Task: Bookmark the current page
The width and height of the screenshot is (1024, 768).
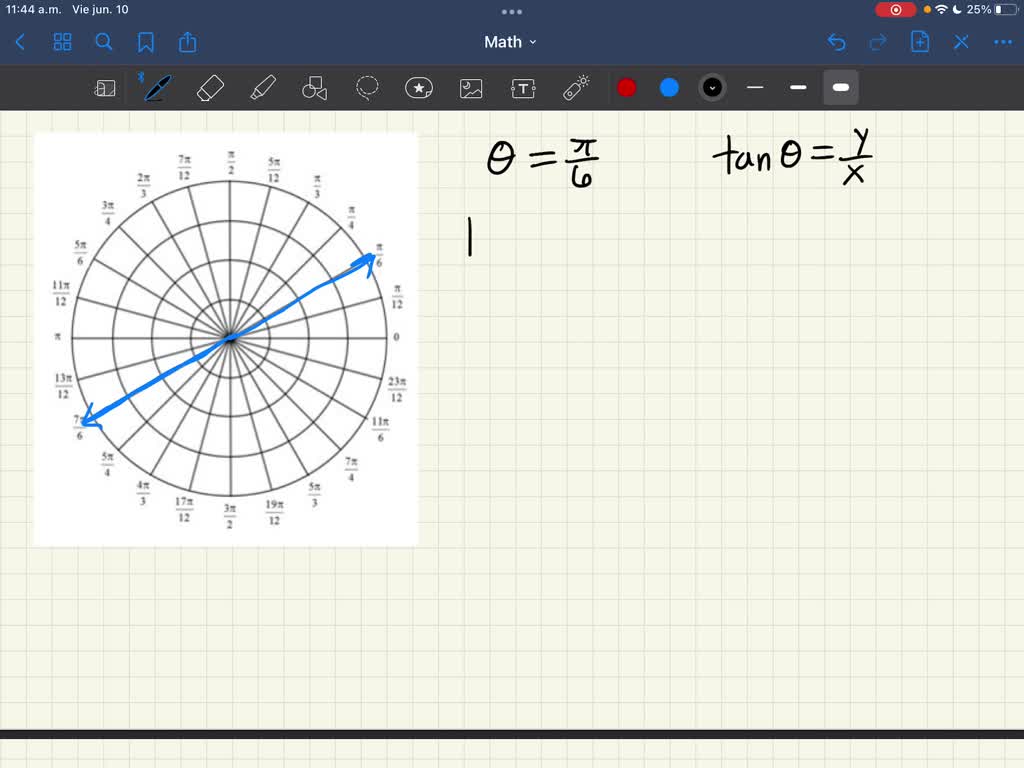Action: [145, 42]
